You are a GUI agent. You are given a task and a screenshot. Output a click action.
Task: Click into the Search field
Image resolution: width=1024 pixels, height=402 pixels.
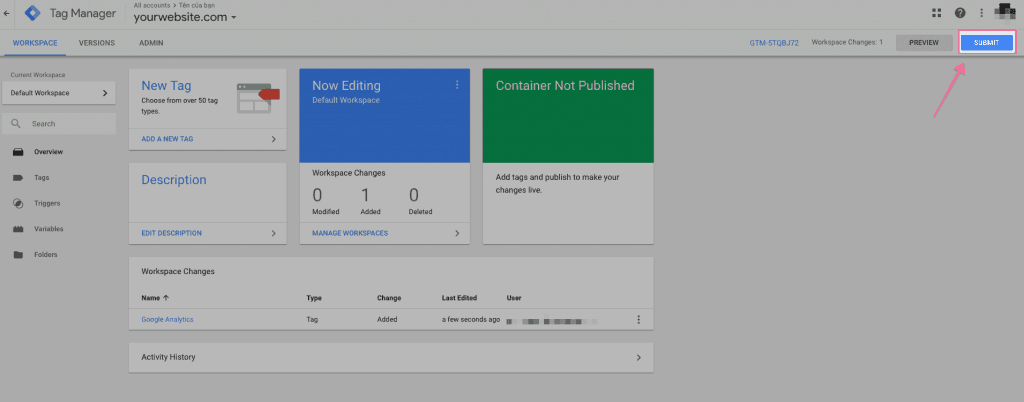click(59, 123)
